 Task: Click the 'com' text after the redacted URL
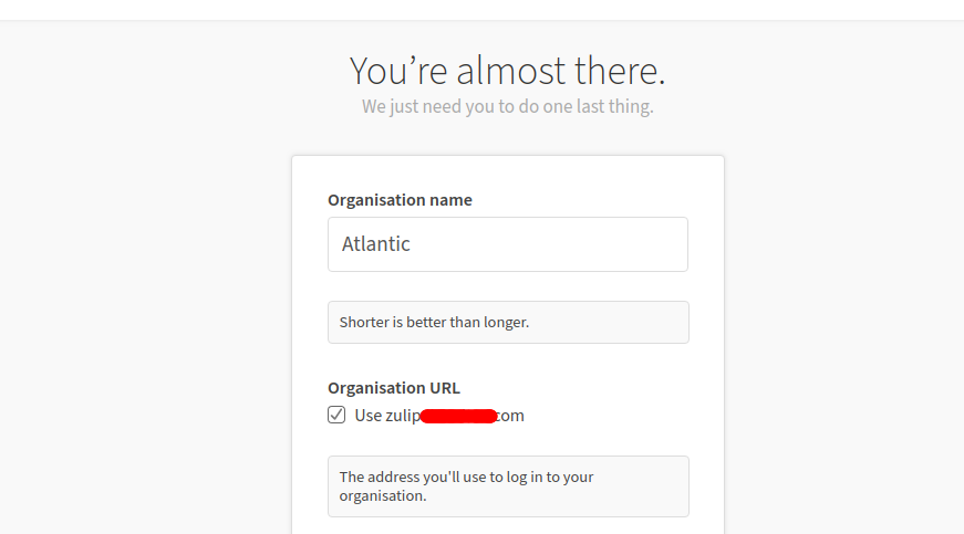point(510,415)
